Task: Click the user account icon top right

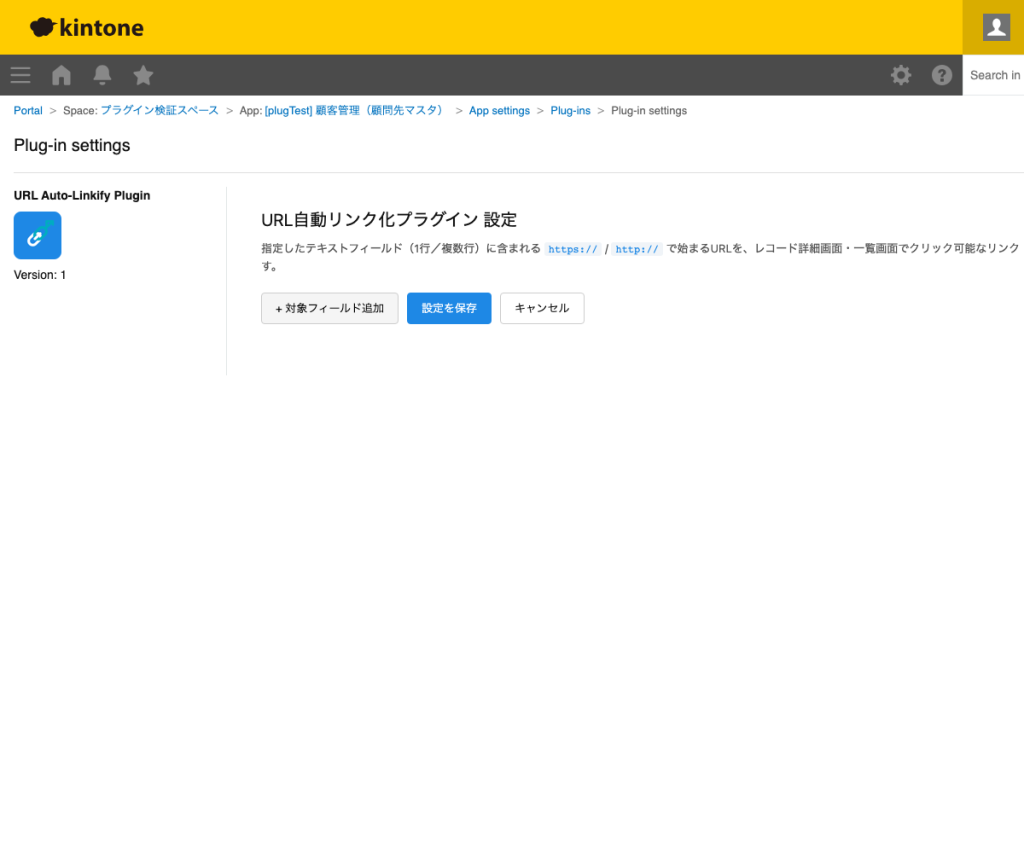Action: coord(994,27)
